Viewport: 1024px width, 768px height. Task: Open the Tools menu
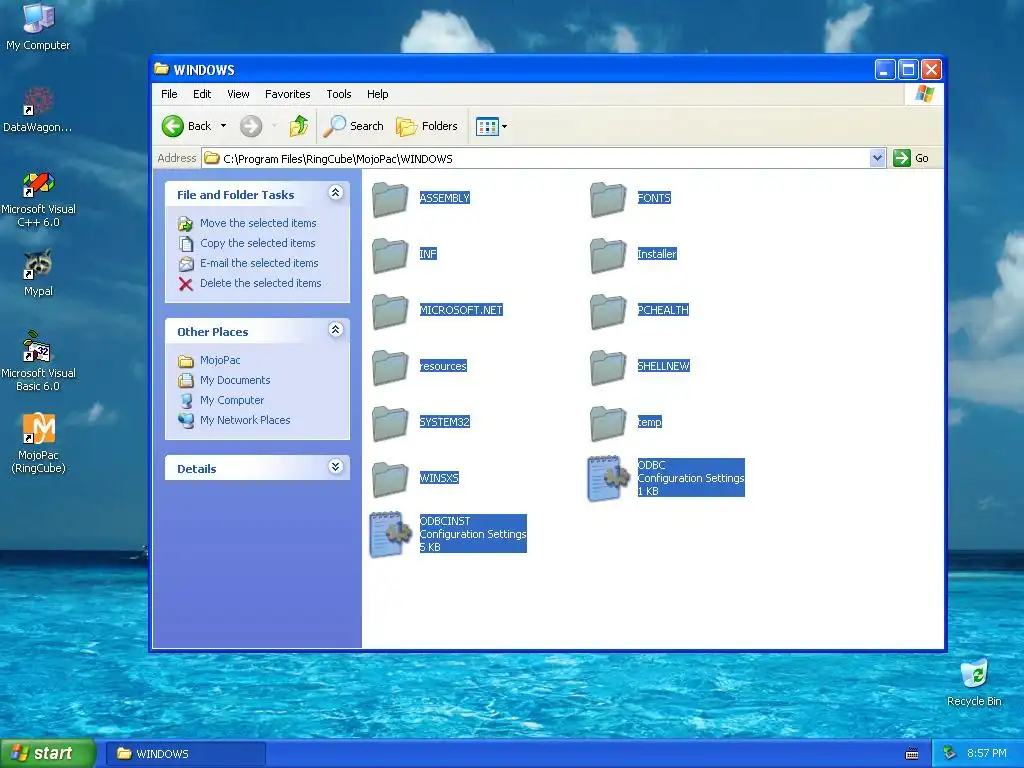pos(339,94)
